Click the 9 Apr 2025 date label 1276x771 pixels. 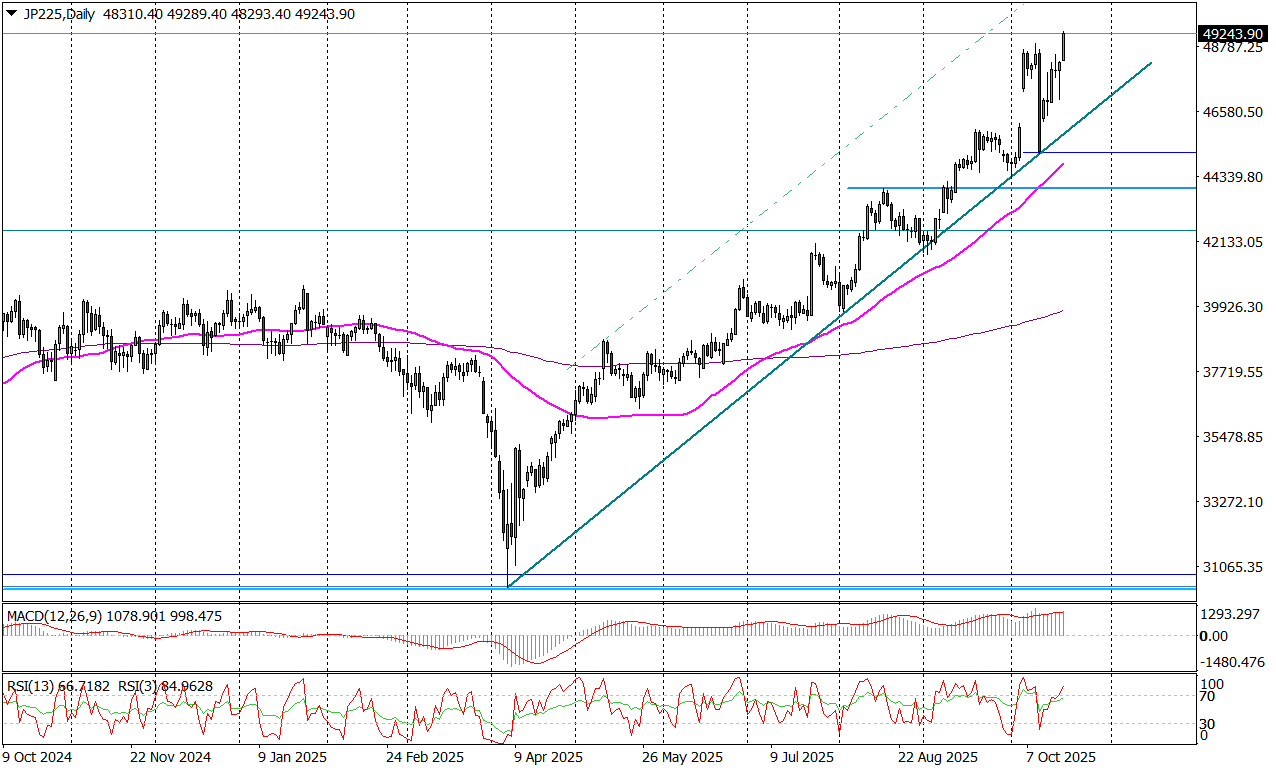548,757
